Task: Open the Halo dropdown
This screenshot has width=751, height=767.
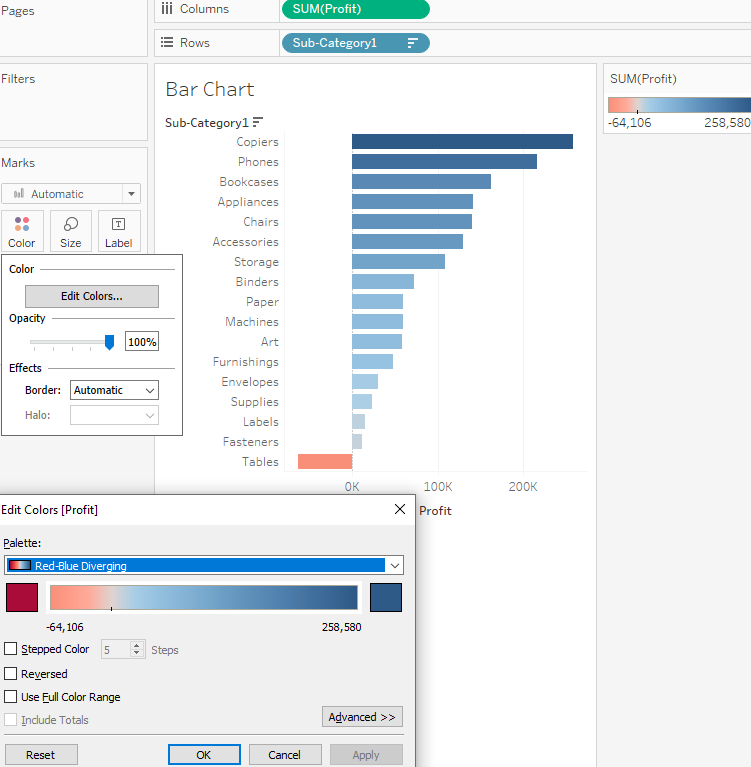Action: coord(114,415)
